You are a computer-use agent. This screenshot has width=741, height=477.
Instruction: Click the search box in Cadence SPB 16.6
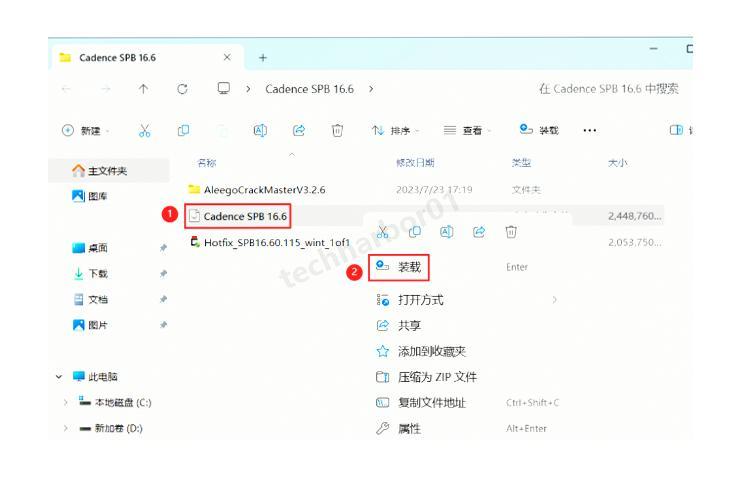tap(608, 89)
